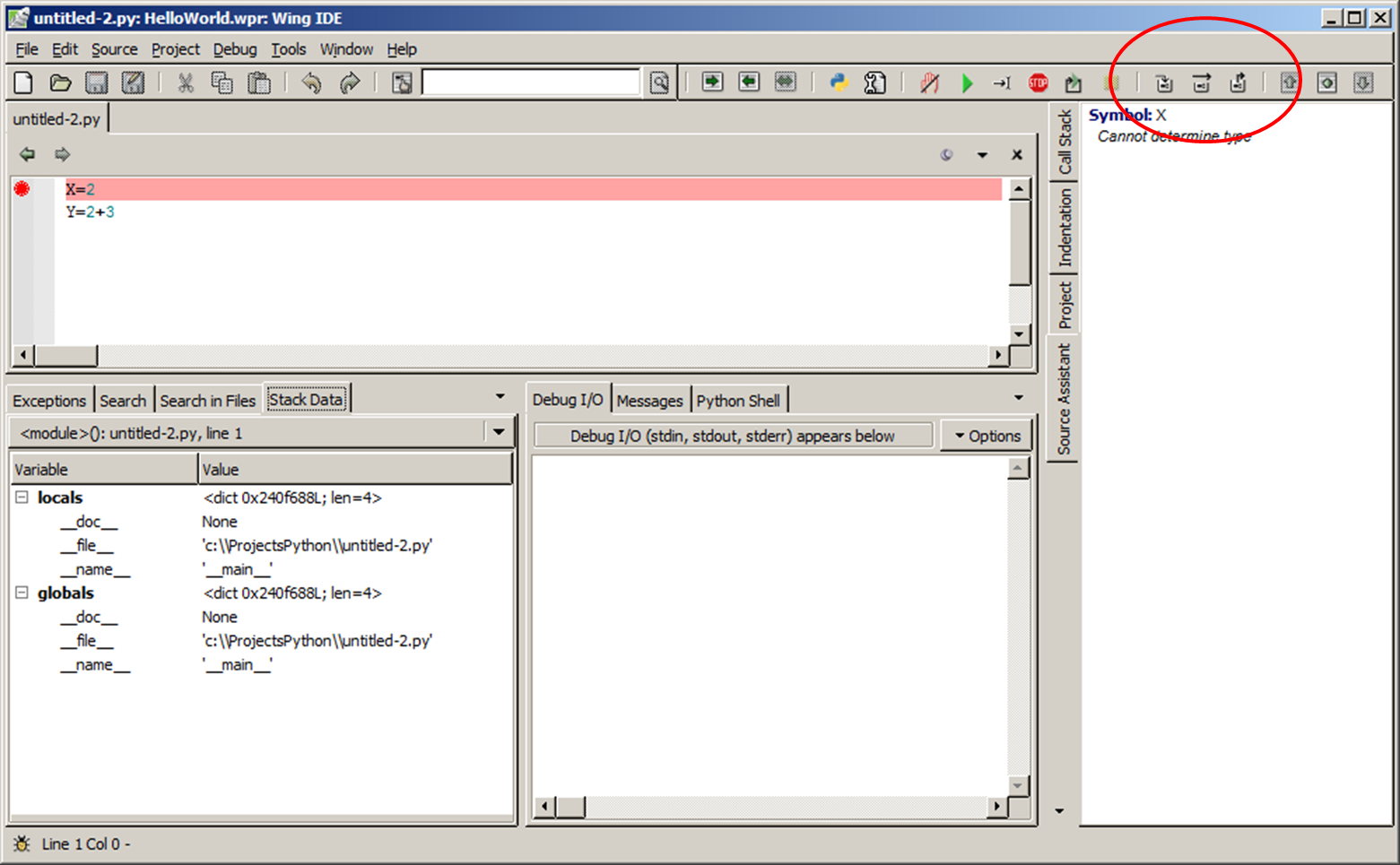1400x865 pixels.
Task: Switch to the Search in Files tab
Action: (207, 401)
